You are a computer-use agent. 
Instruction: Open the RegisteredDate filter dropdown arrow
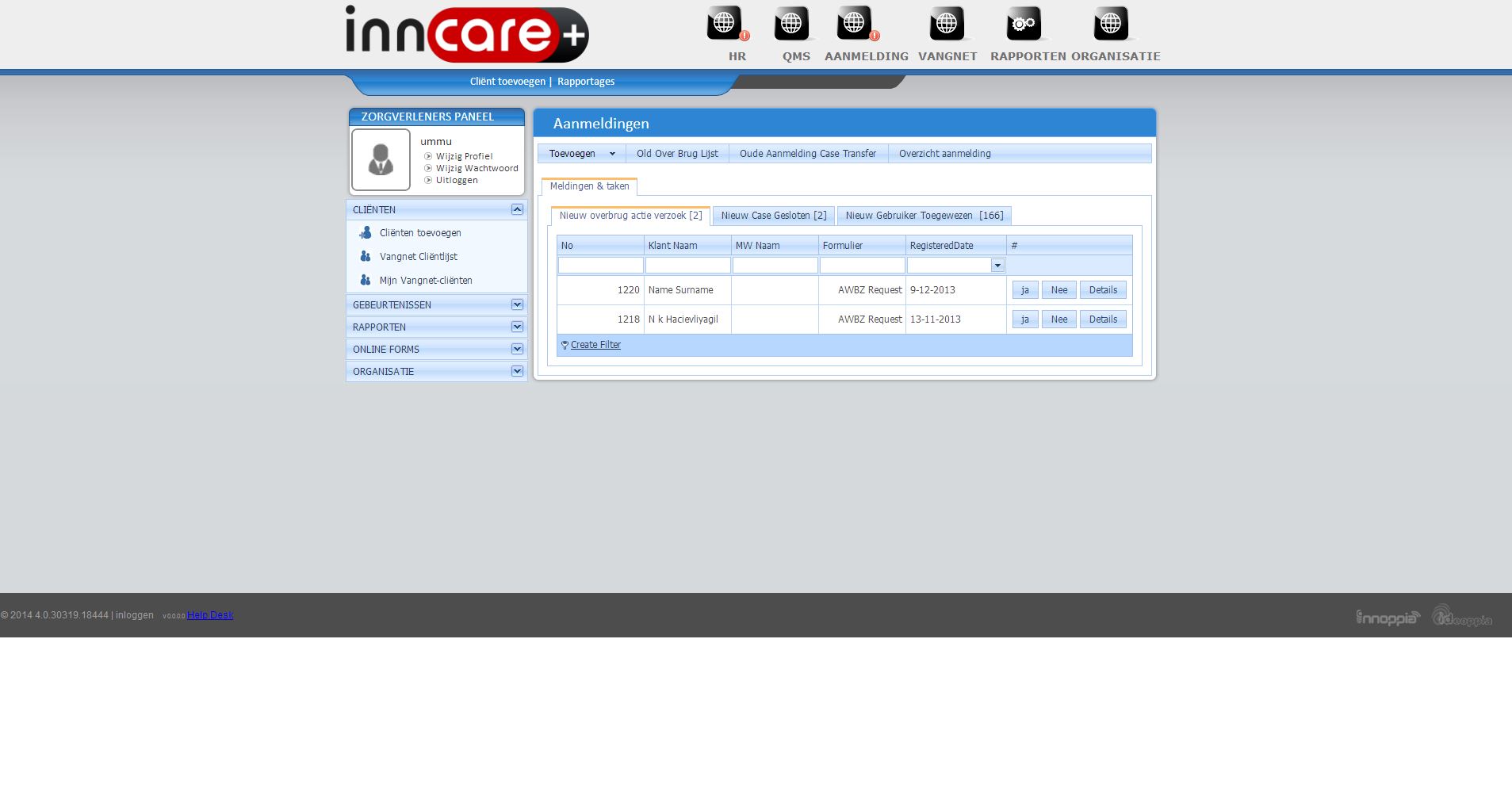997,266
